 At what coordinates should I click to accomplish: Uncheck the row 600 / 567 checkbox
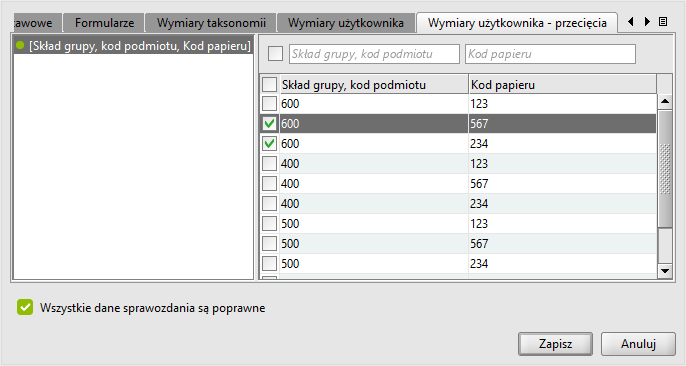click(x=269, y=124)
